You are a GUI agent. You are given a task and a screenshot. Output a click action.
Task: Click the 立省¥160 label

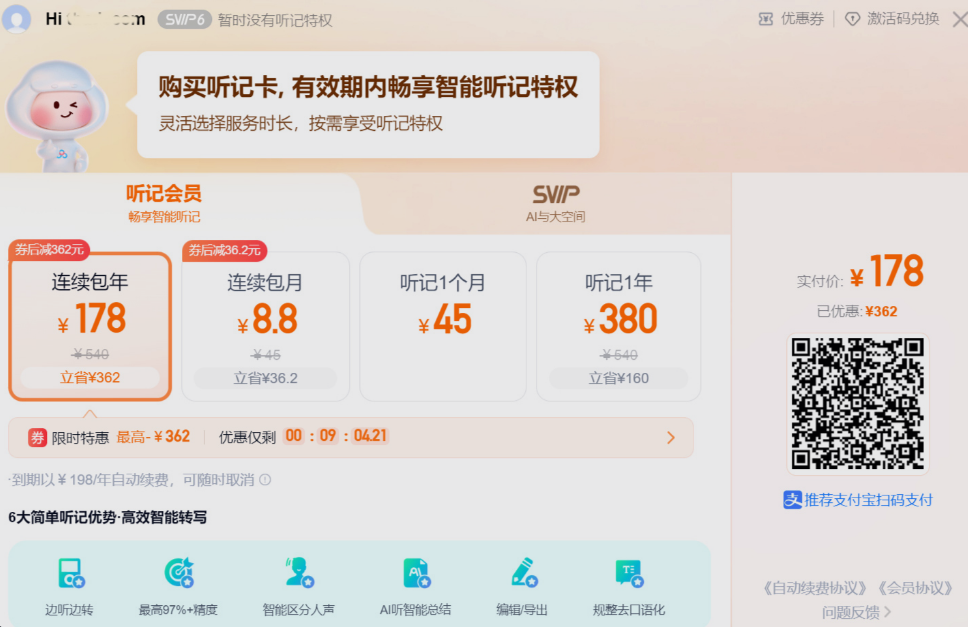(x=619, y=378)
